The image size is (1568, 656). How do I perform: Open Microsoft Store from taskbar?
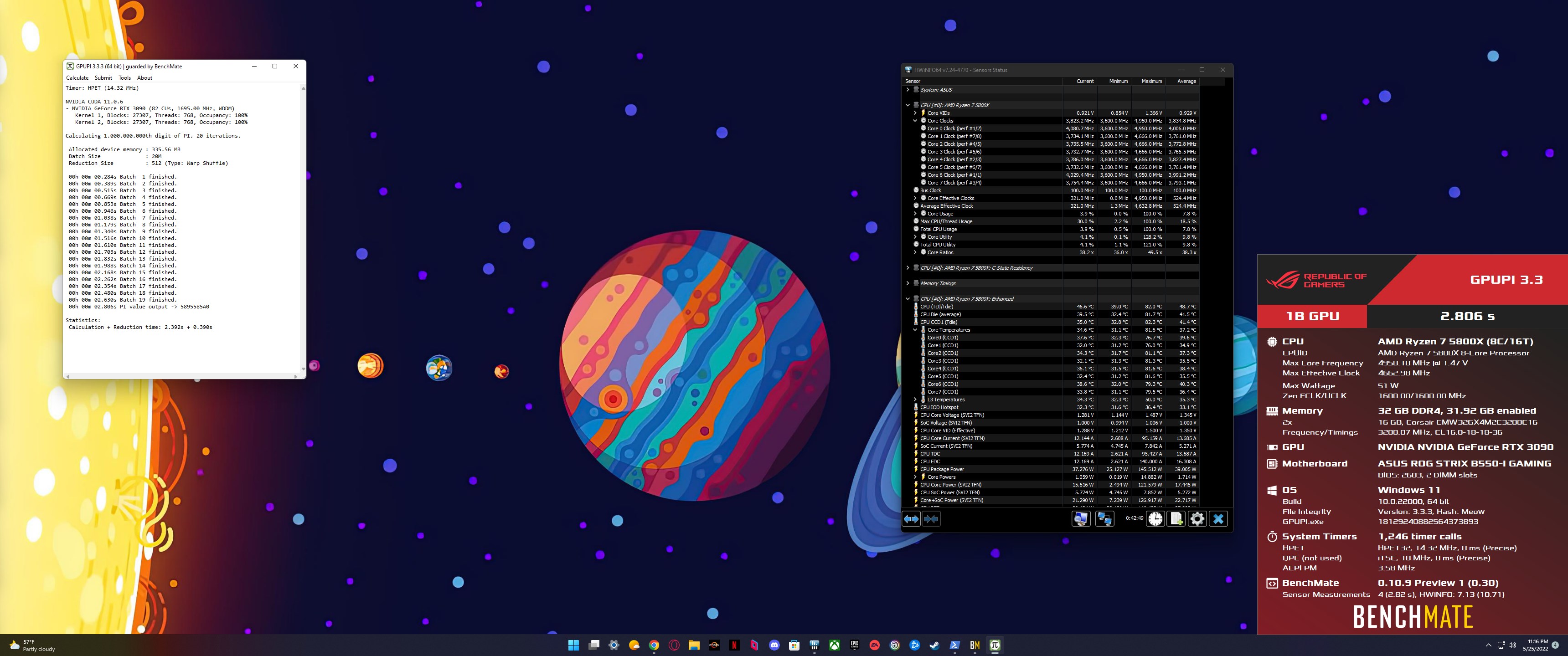click(794, 645)
